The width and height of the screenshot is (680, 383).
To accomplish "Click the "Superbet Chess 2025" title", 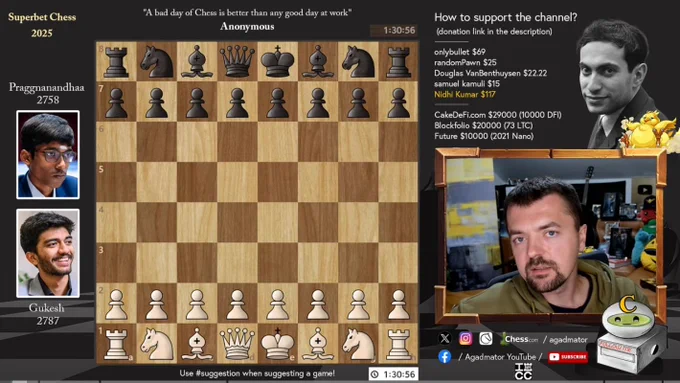I will 42,25.
